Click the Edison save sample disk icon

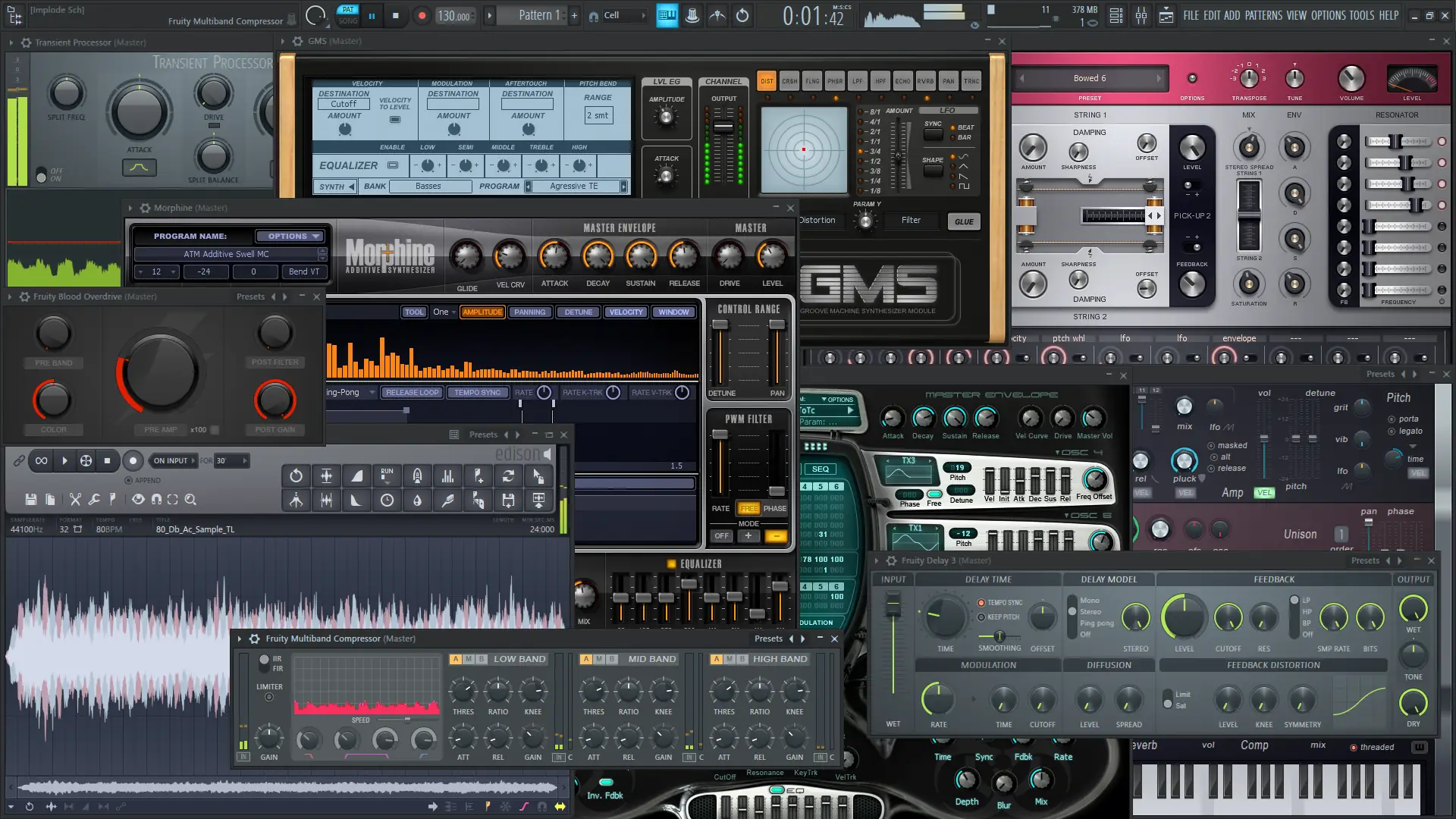[x=31, y=500]
